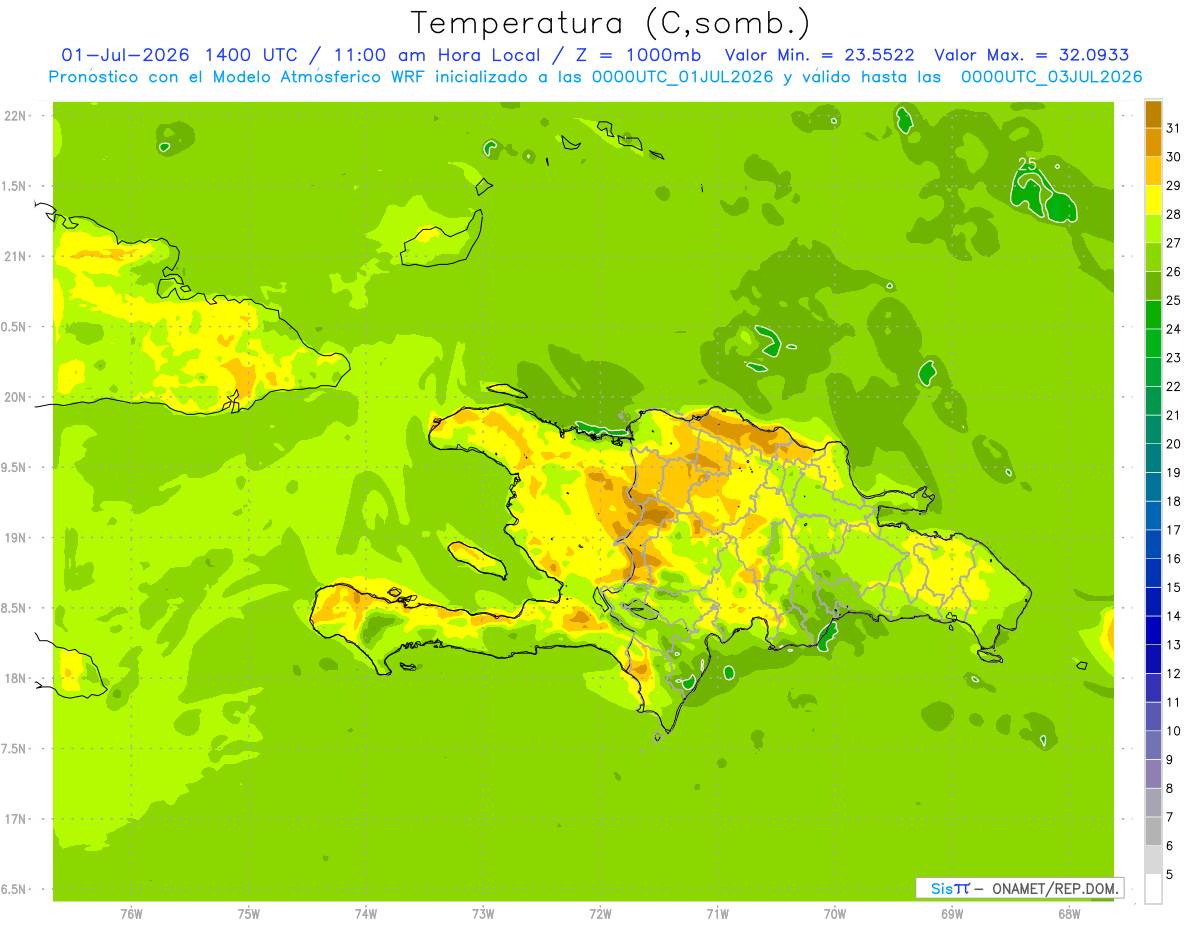Click "11:00 am Hora Local" text

coord(437,55)
